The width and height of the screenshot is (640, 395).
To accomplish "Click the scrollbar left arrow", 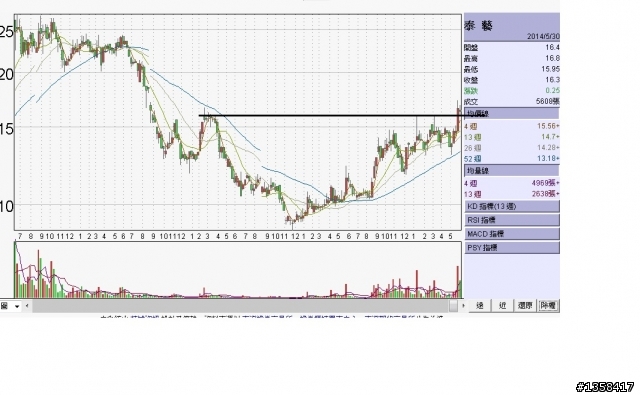I will (x=27, y=306).
